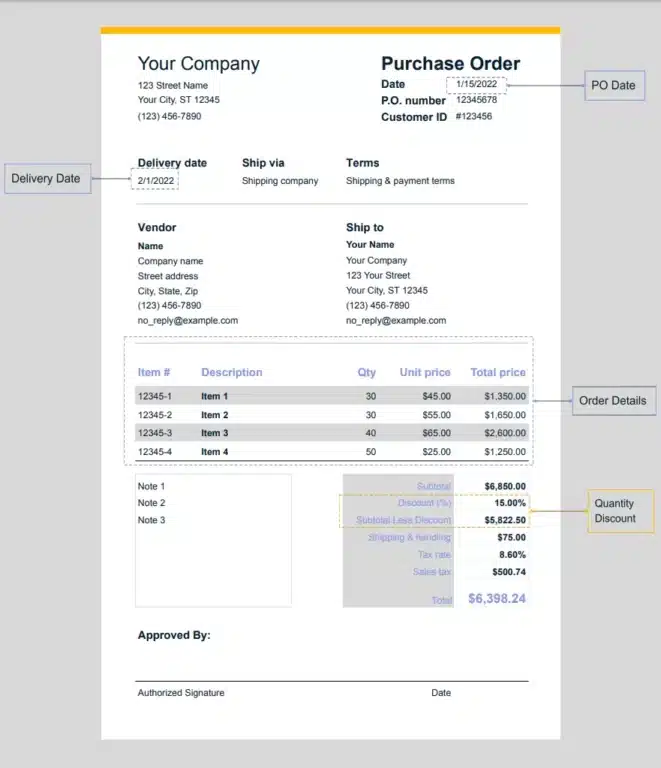The width and height of the screenshot is (661, 768).
Task: Click the PO Date annotation label
Action: click(x=613, y=85)
